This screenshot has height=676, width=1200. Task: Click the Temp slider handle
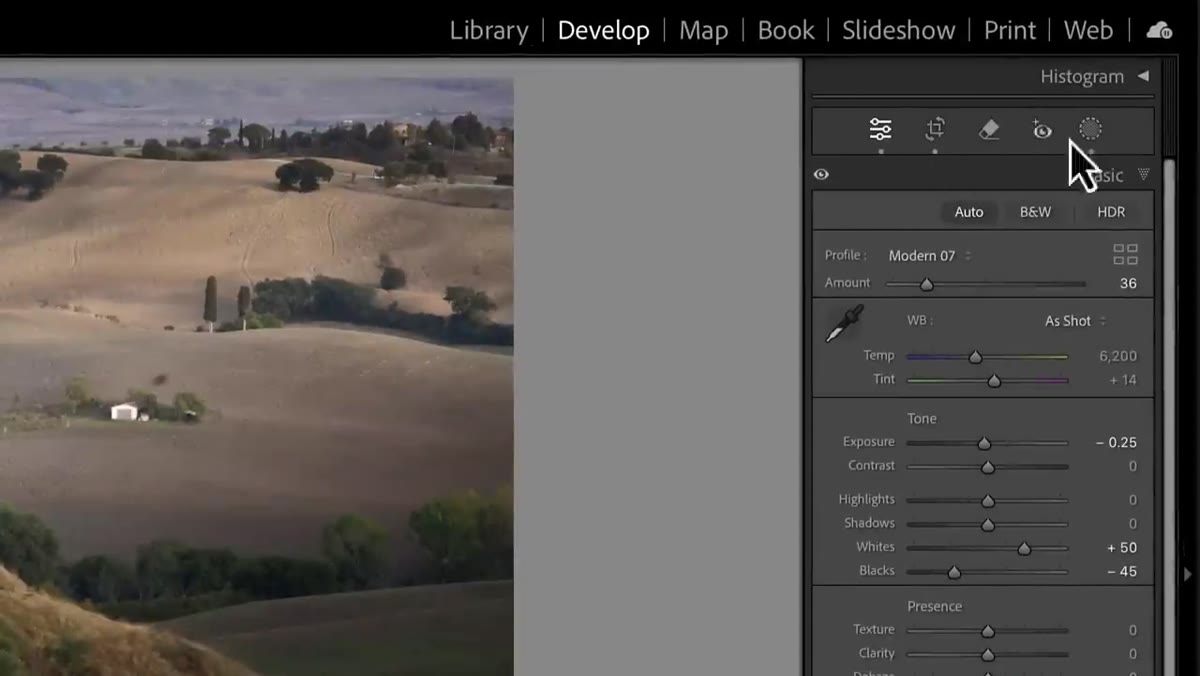(975, 357)
